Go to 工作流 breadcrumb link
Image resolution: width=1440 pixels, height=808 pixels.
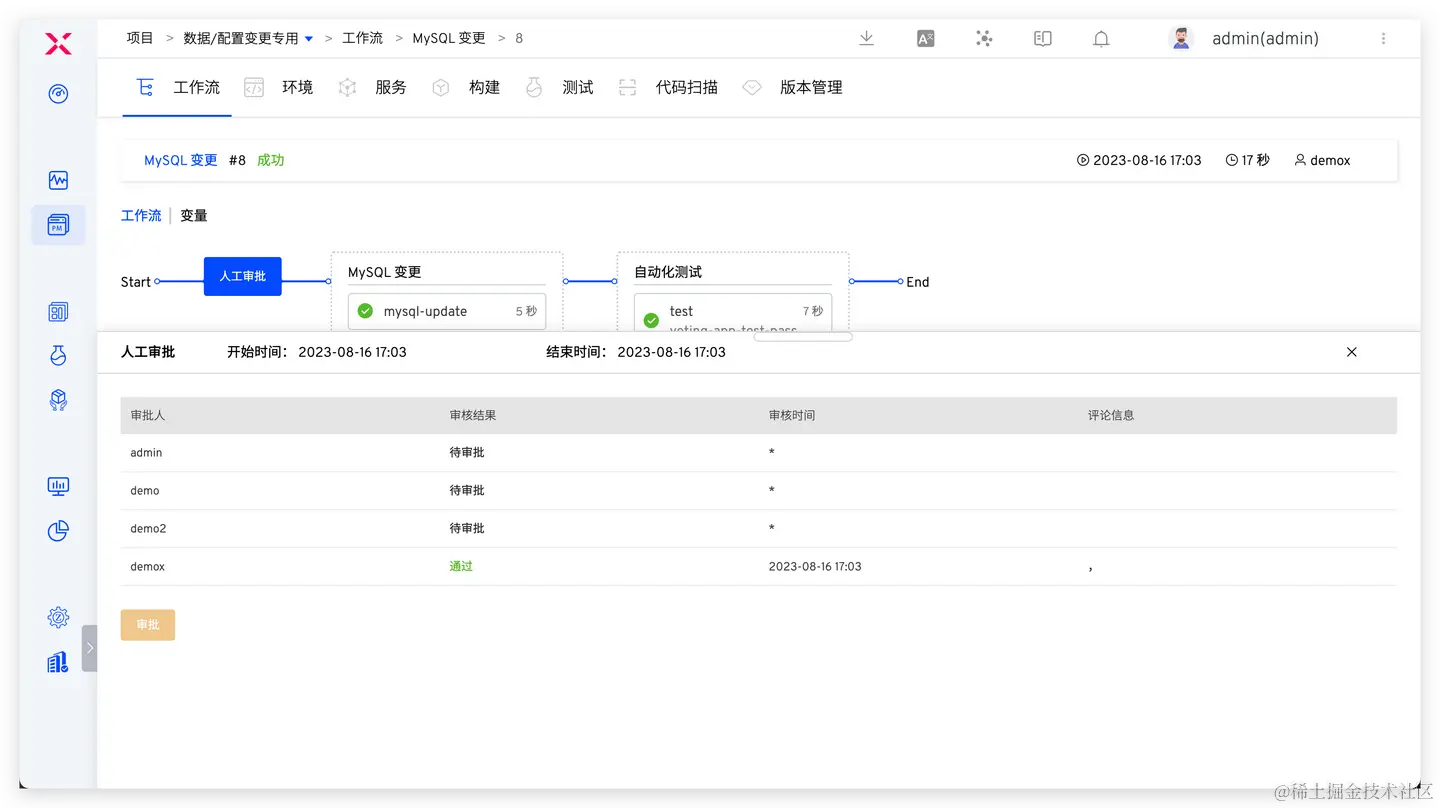(362, 38)
